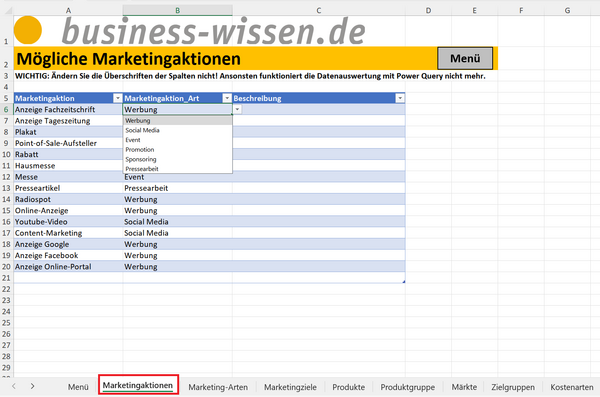The height and width of the screenshot is (397, 600).
Task: Click the orange circle logo
Action: 28,30
